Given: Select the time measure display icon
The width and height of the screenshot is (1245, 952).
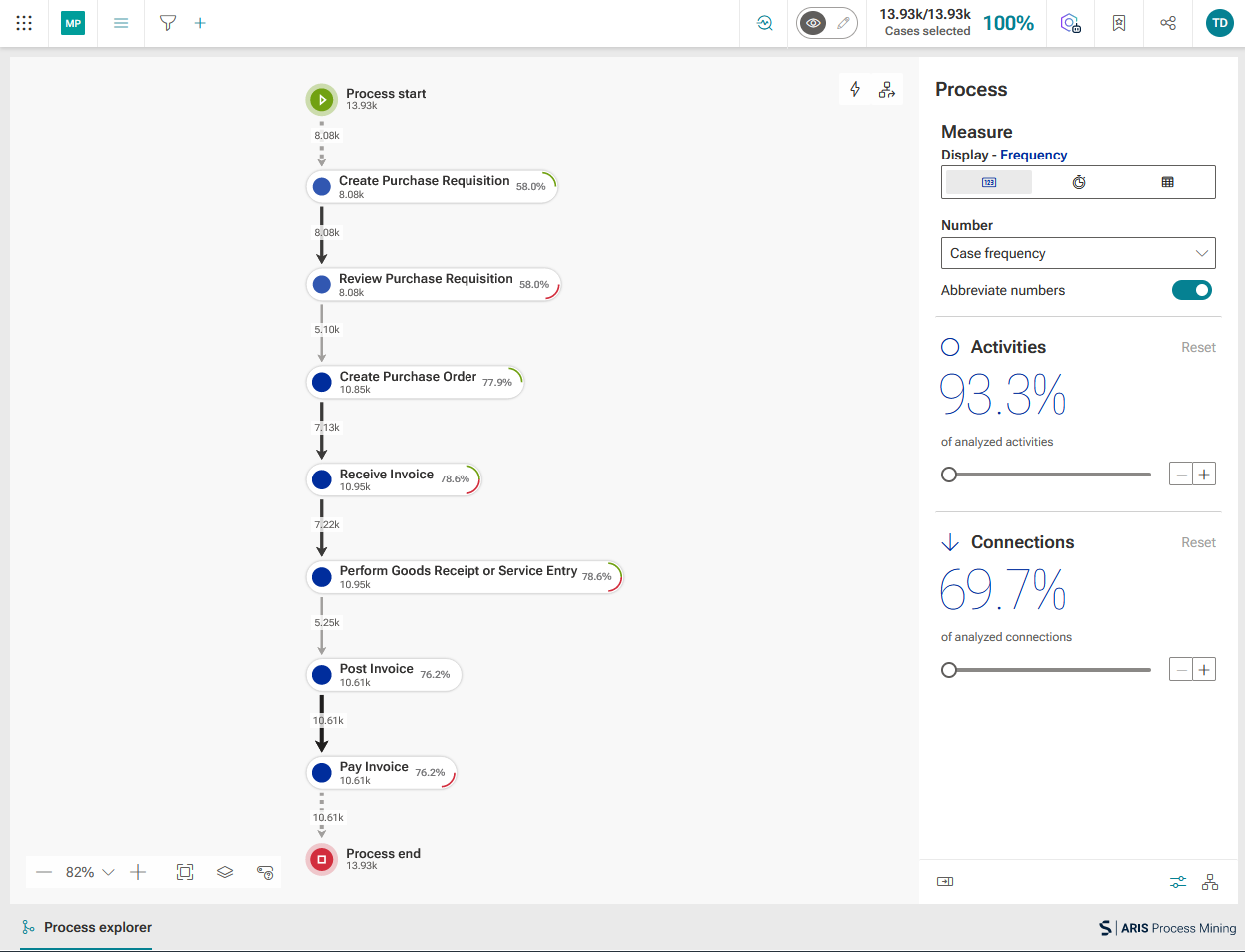Looking at the screenshot, I should click(x=1079, y=182).
